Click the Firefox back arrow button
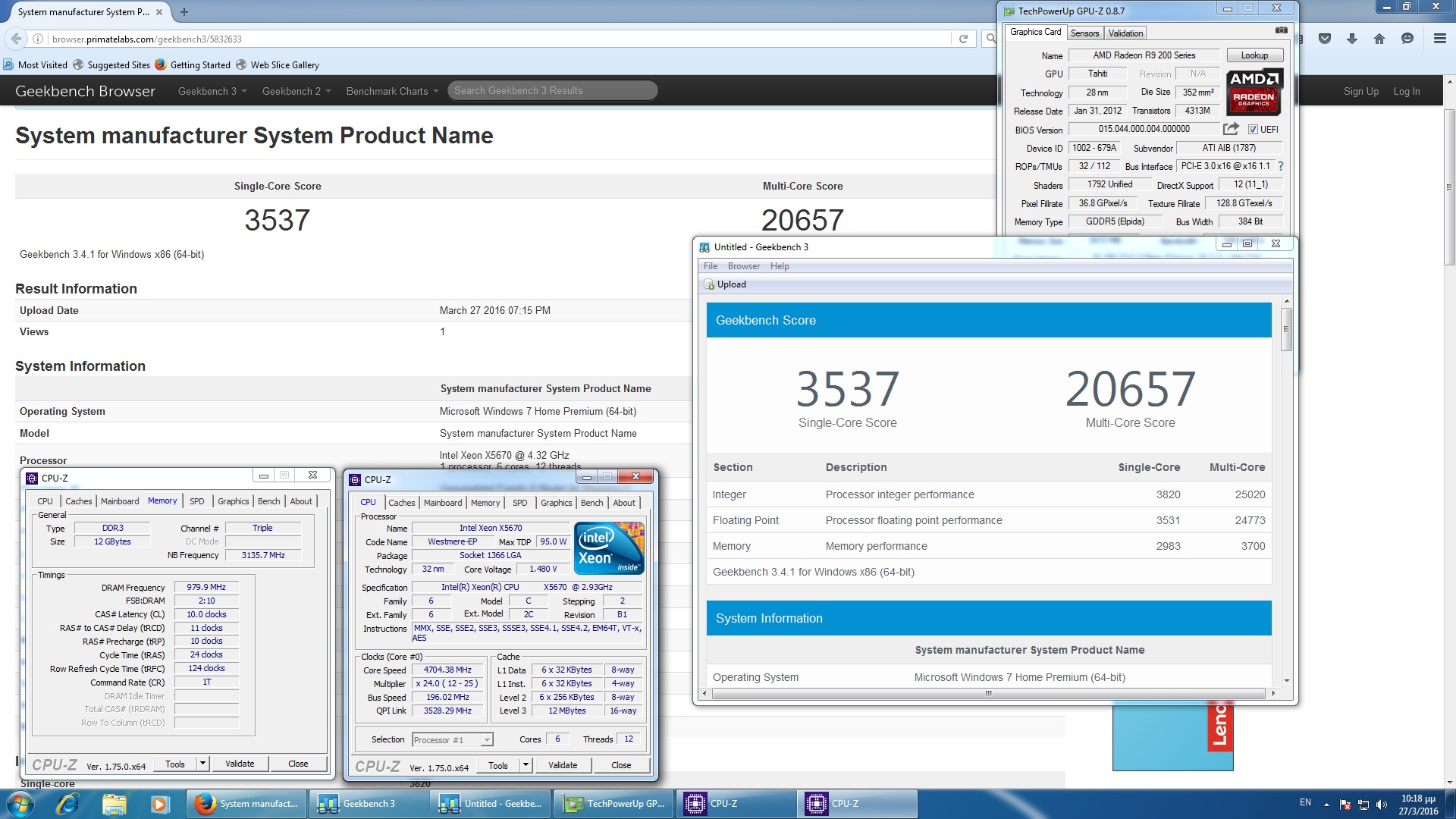 pos(16,39)
